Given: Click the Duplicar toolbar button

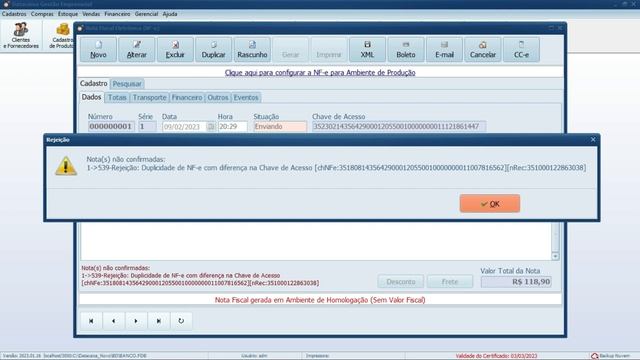Looking at the screenshot, I should pyautogui.click(x=213, y=50).
